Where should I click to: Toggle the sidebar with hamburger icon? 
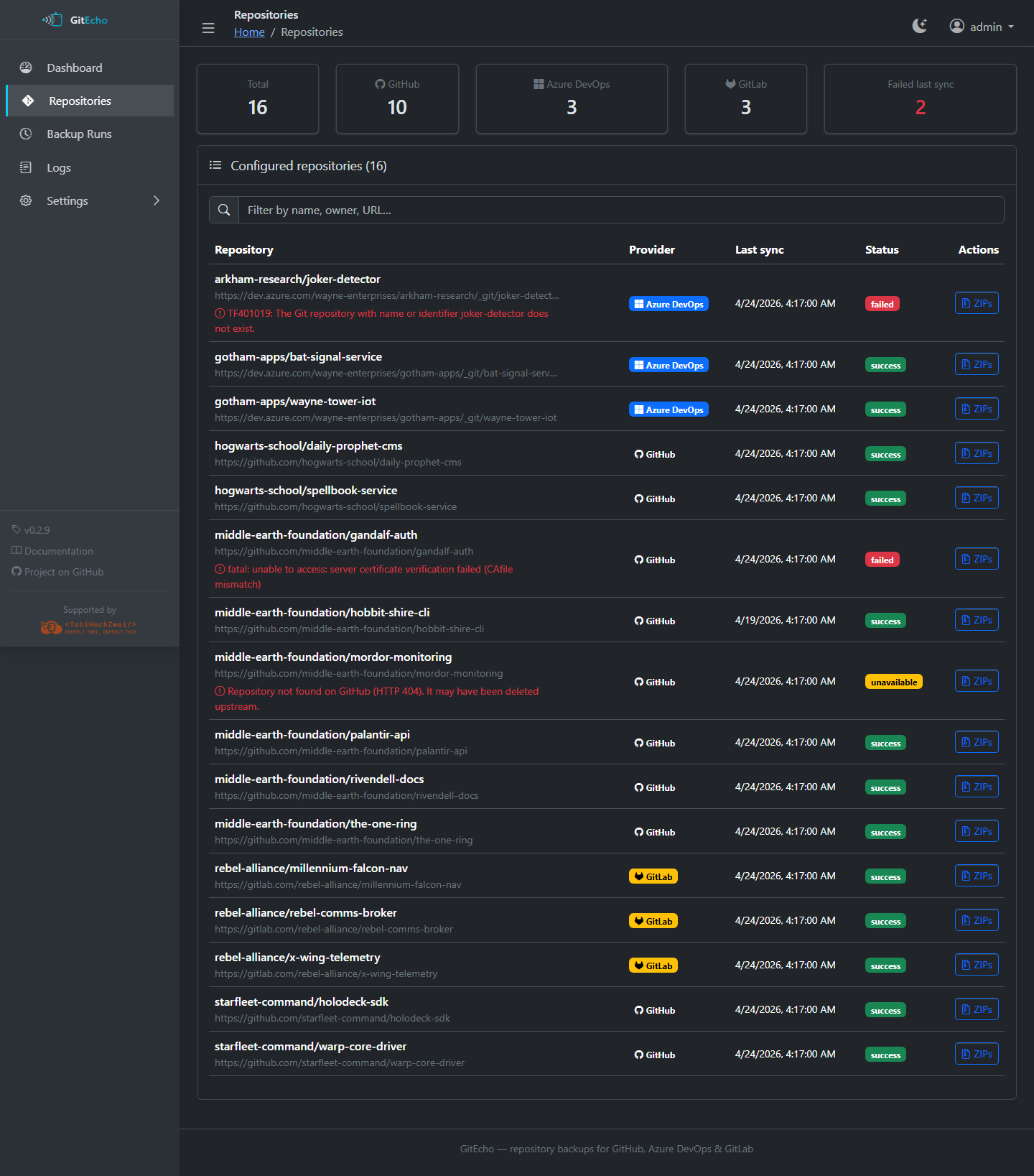pos(208,28)
